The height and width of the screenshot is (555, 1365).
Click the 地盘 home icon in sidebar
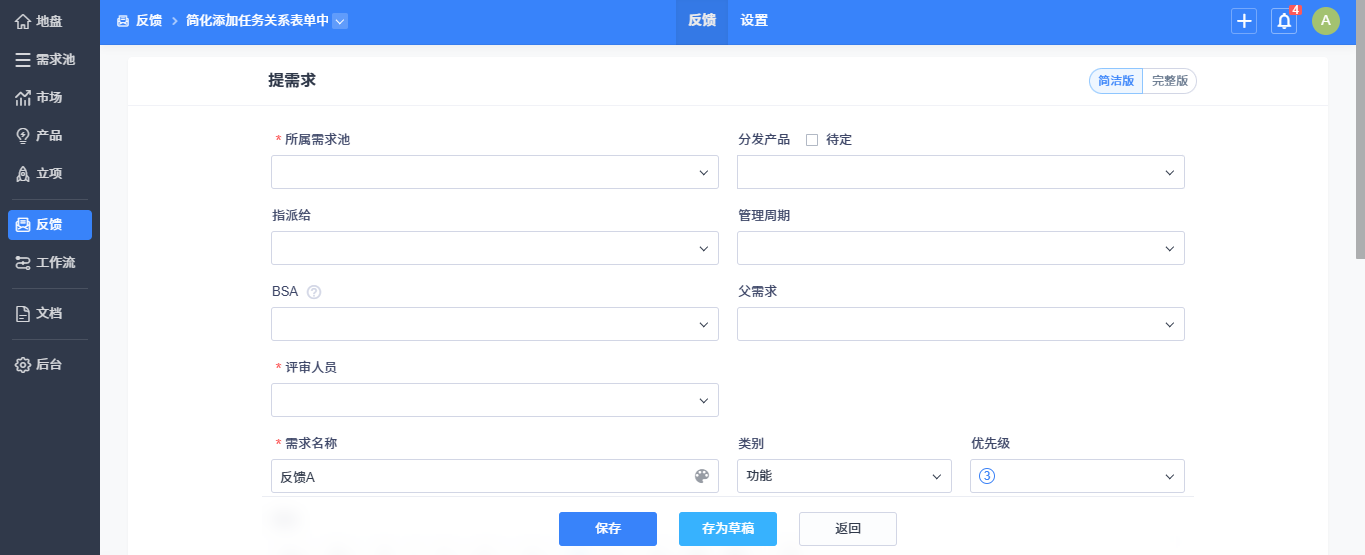[23, 21]
